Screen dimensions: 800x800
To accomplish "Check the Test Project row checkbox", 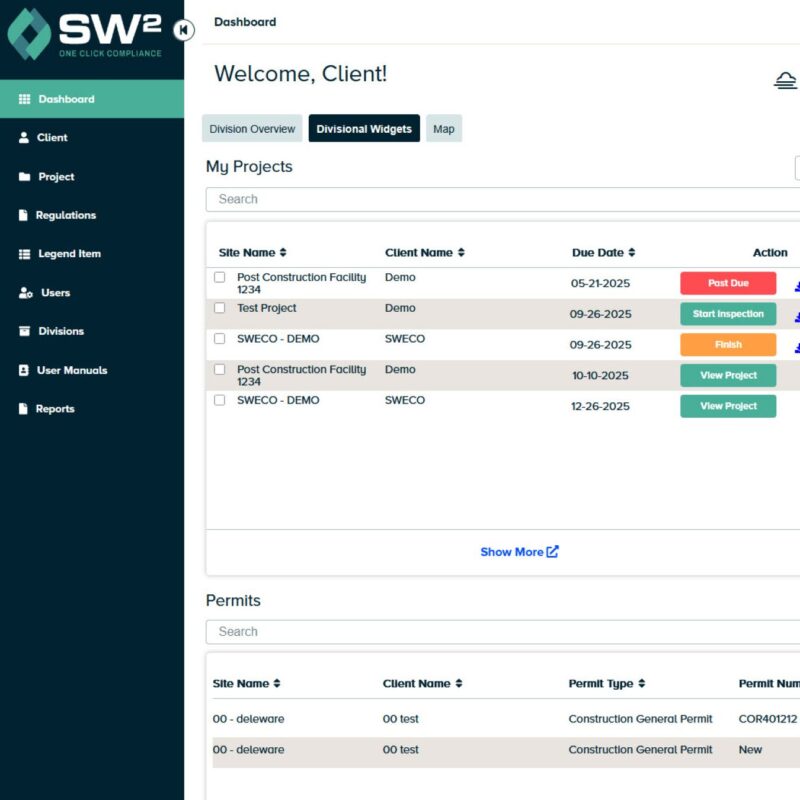I will [x=219, y=308].
